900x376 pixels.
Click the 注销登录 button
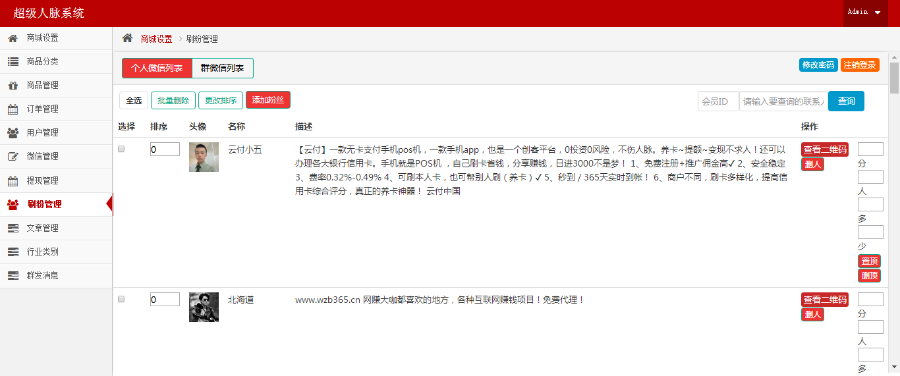860,65
